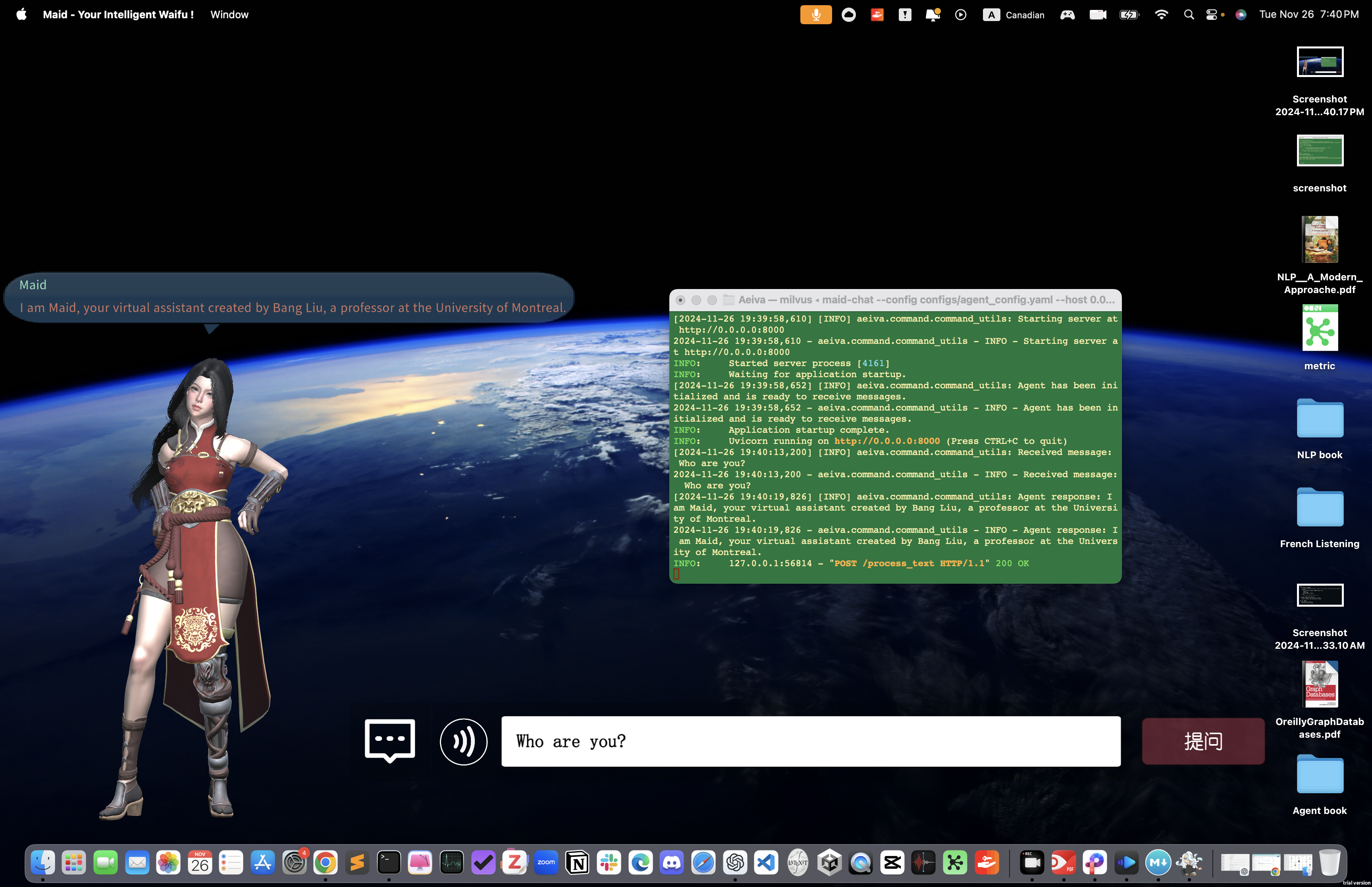Image resolution: width=1372 pixels, height=887 pixels.
Task: Click the http://0.0.0.0:8000 link in Terminal
Action: (886, 441)
